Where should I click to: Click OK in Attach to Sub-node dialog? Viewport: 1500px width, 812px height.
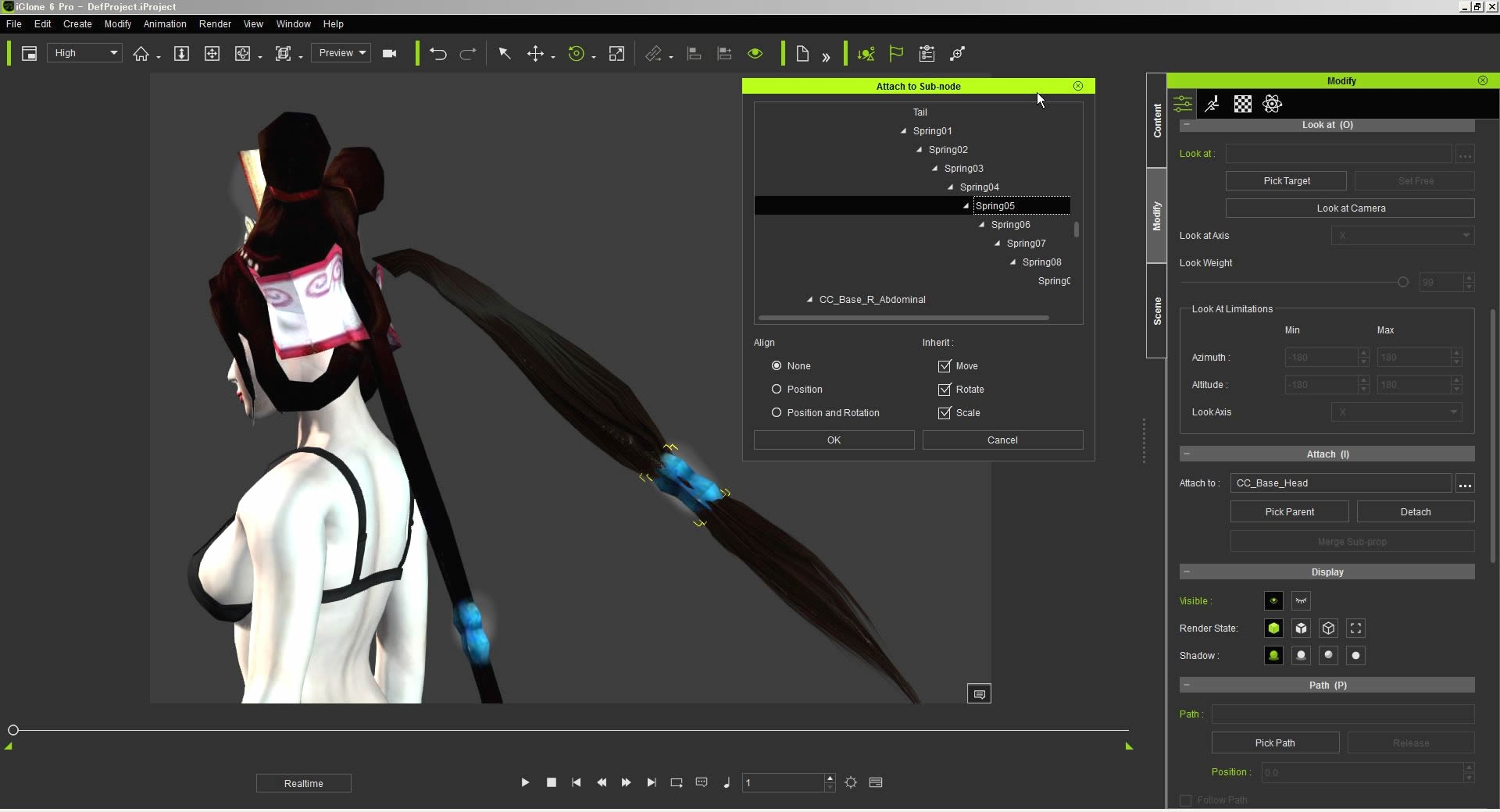point(834,440)
